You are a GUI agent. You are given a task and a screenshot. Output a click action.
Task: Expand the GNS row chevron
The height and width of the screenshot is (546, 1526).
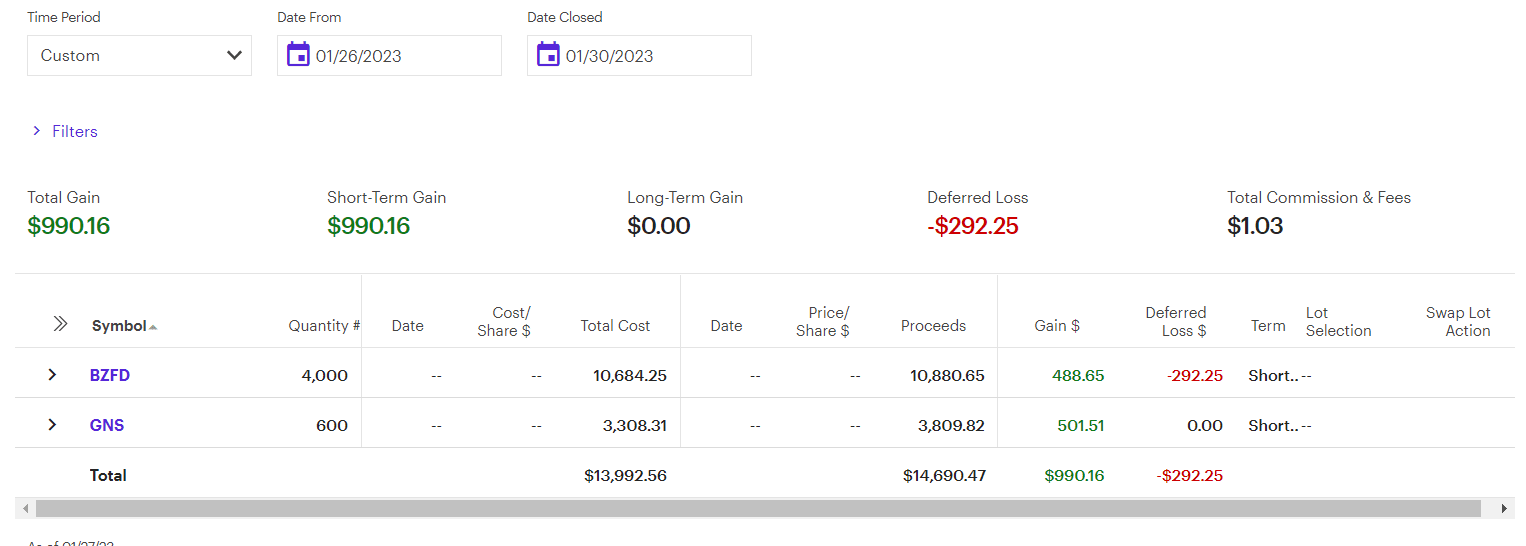(x=52, y=425)
